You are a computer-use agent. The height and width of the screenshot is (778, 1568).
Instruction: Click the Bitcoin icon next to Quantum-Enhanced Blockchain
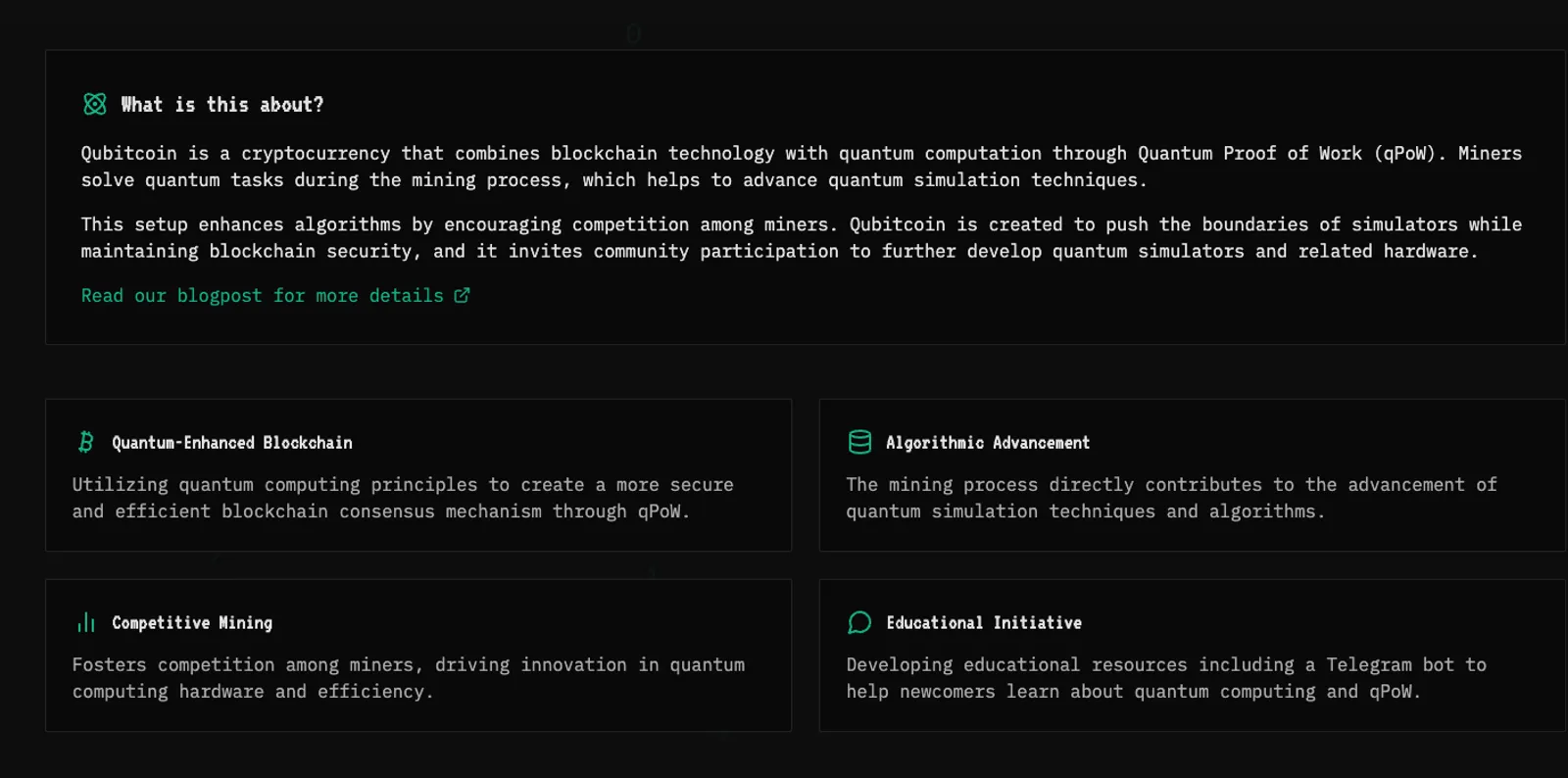pyautogui.click(x=86, y=442)
